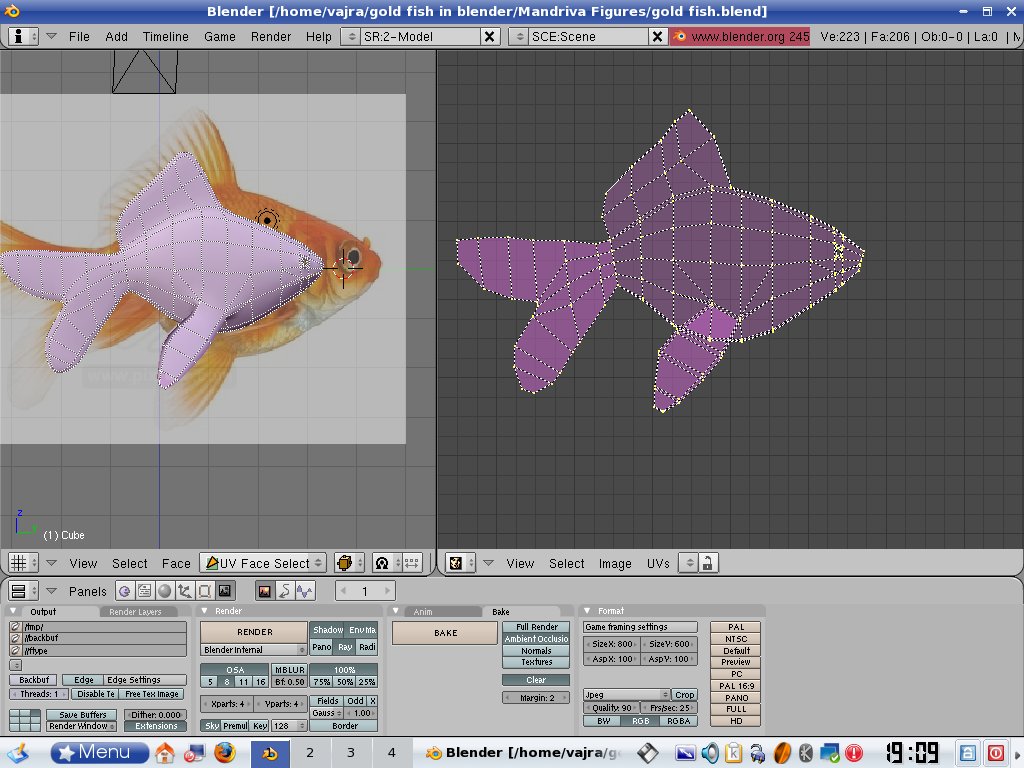Click the Object buttons icon in buttons header
The height and width of the screenshot is (768, 1024).
tap(182, 590)
